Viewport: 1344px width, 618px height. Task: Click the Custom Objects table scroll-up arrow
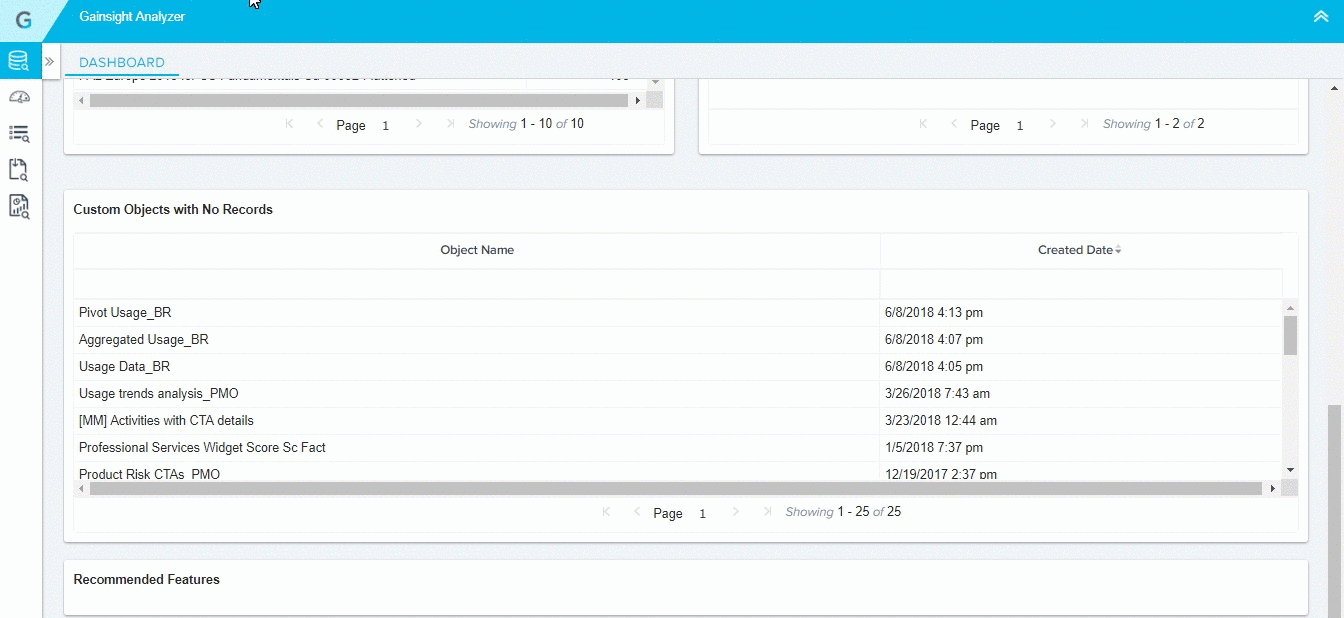point(1290,308)
